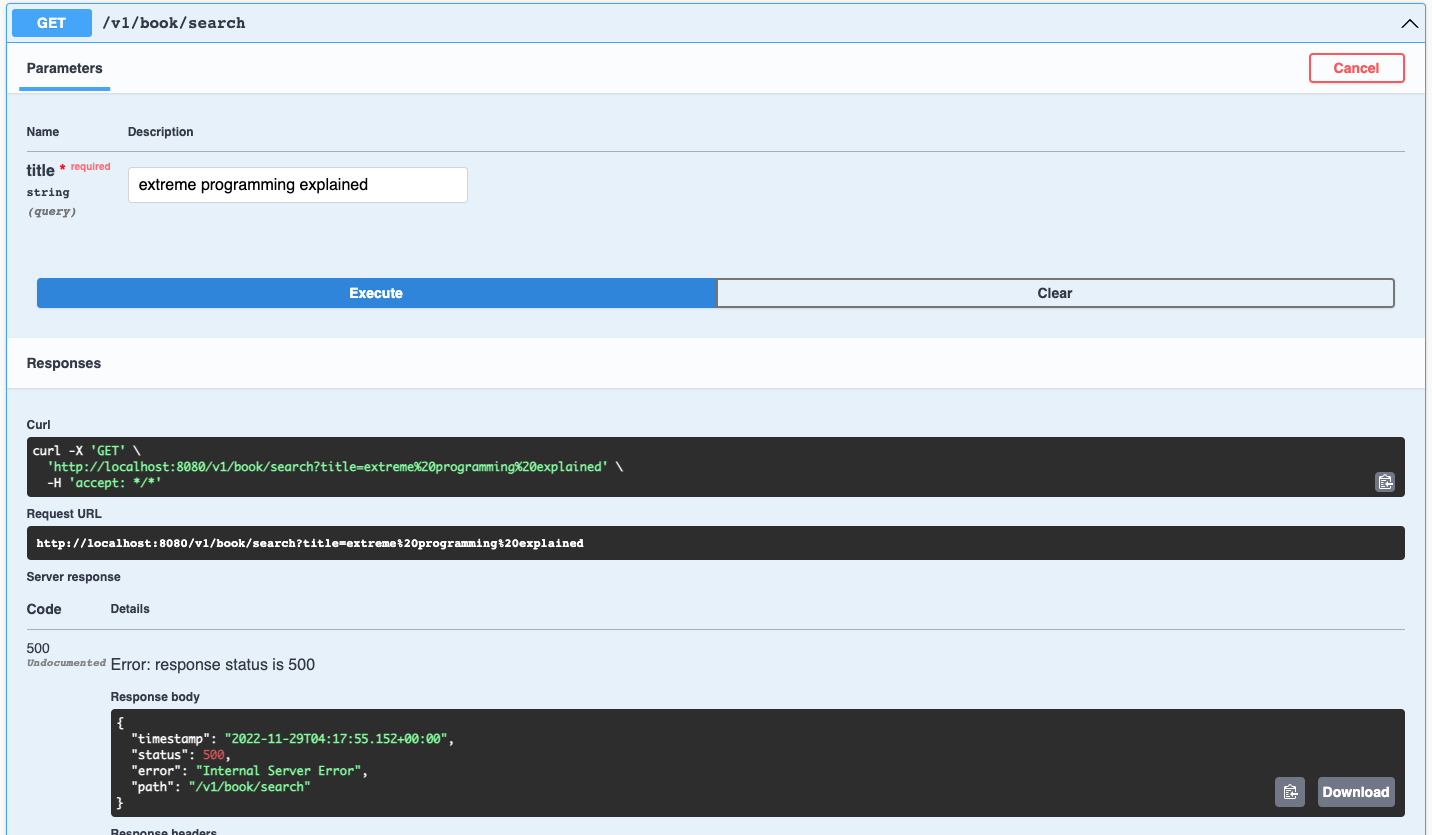Download the response body
This screenshot has height=835, width=1432.
(1356, 792)
